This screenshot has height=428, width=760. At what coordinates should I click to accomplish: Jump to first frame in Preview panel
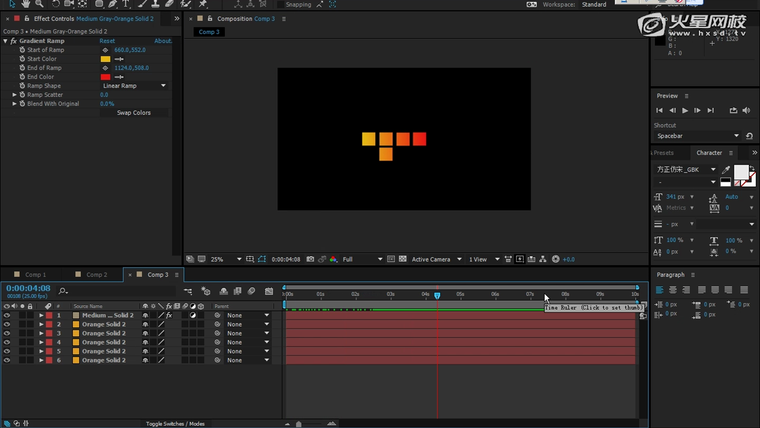coord(660,110)
